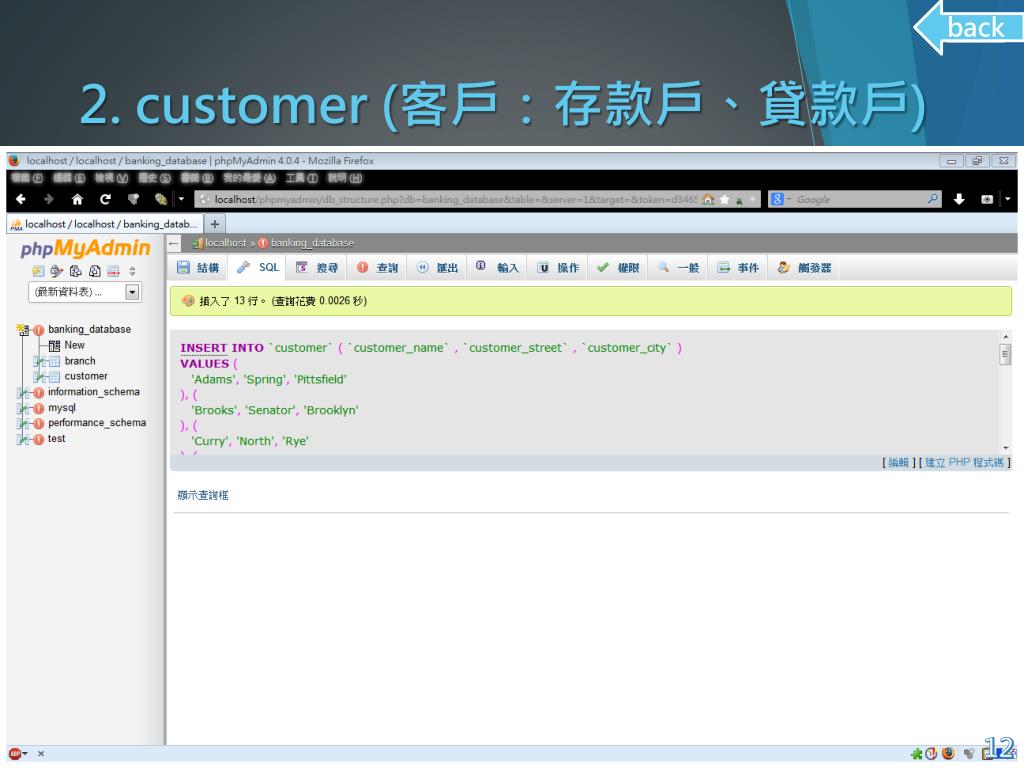Click the log out icon in phpMyAdmin sidebar
This screenshot has width=1024, height=768.
[57, 271]
